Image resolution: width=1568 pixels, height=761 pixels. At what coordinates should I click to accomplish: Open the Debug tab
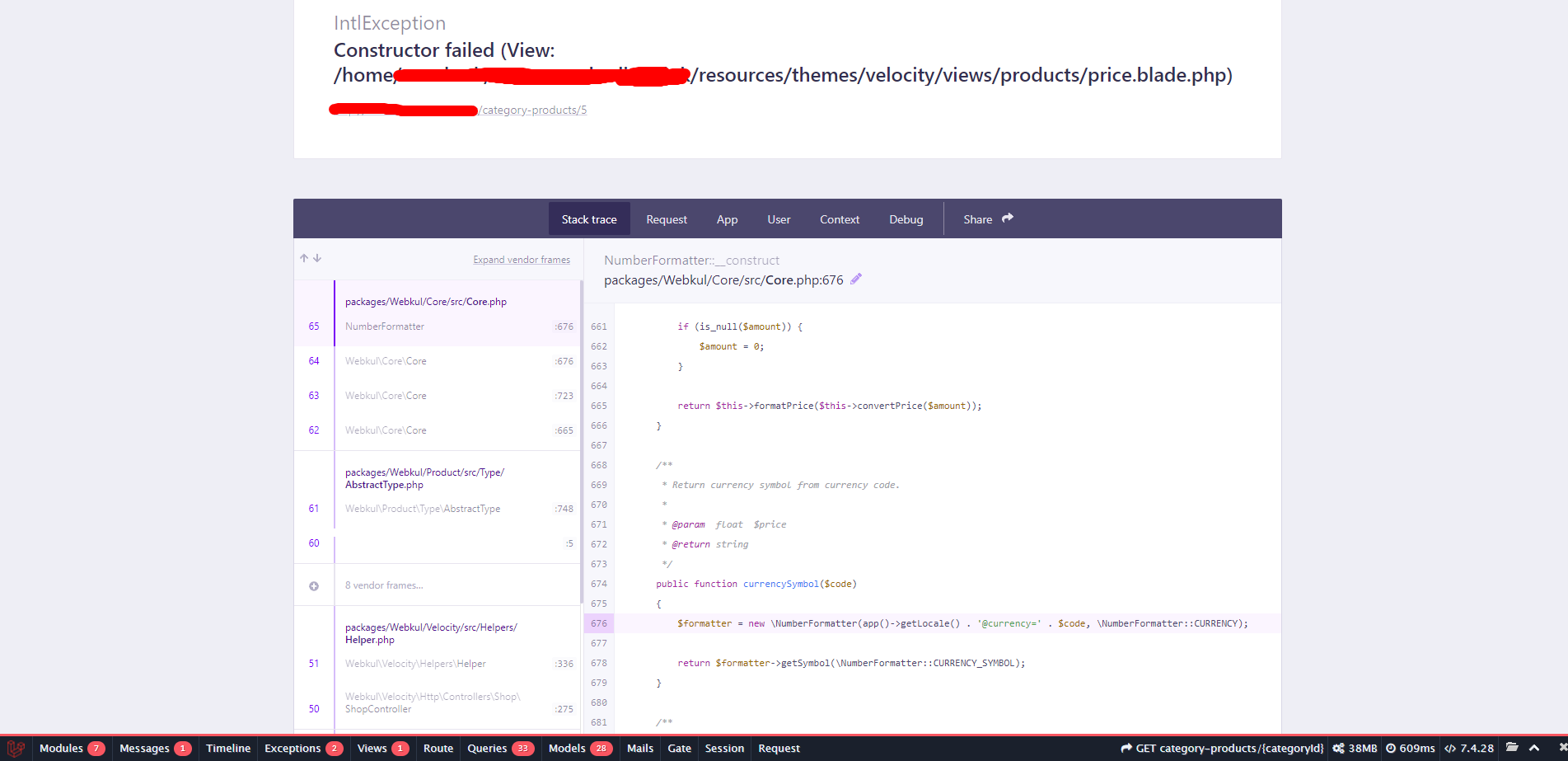coord(906,219)
